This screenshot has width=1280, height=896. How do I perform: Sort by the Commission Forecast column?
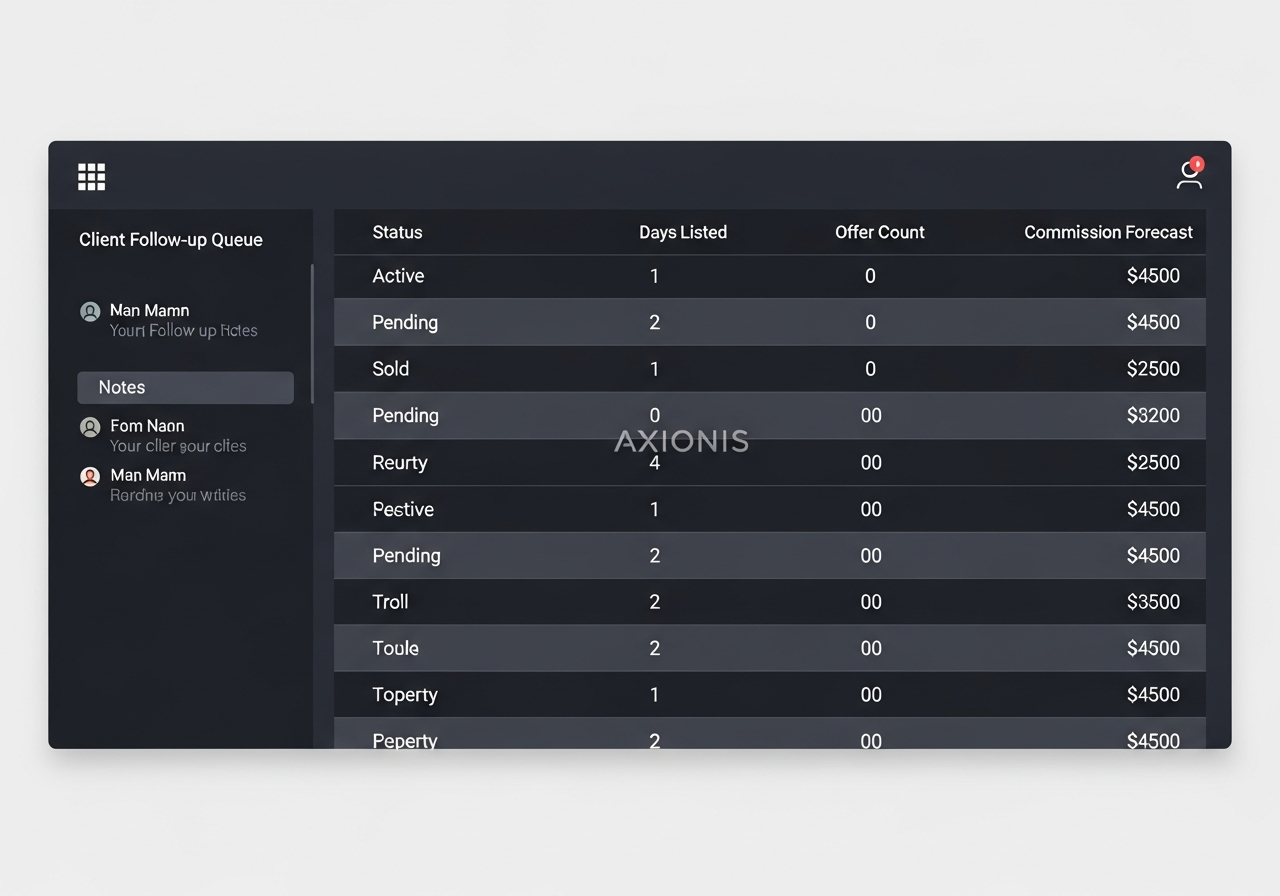click(x=1108, y=232)
